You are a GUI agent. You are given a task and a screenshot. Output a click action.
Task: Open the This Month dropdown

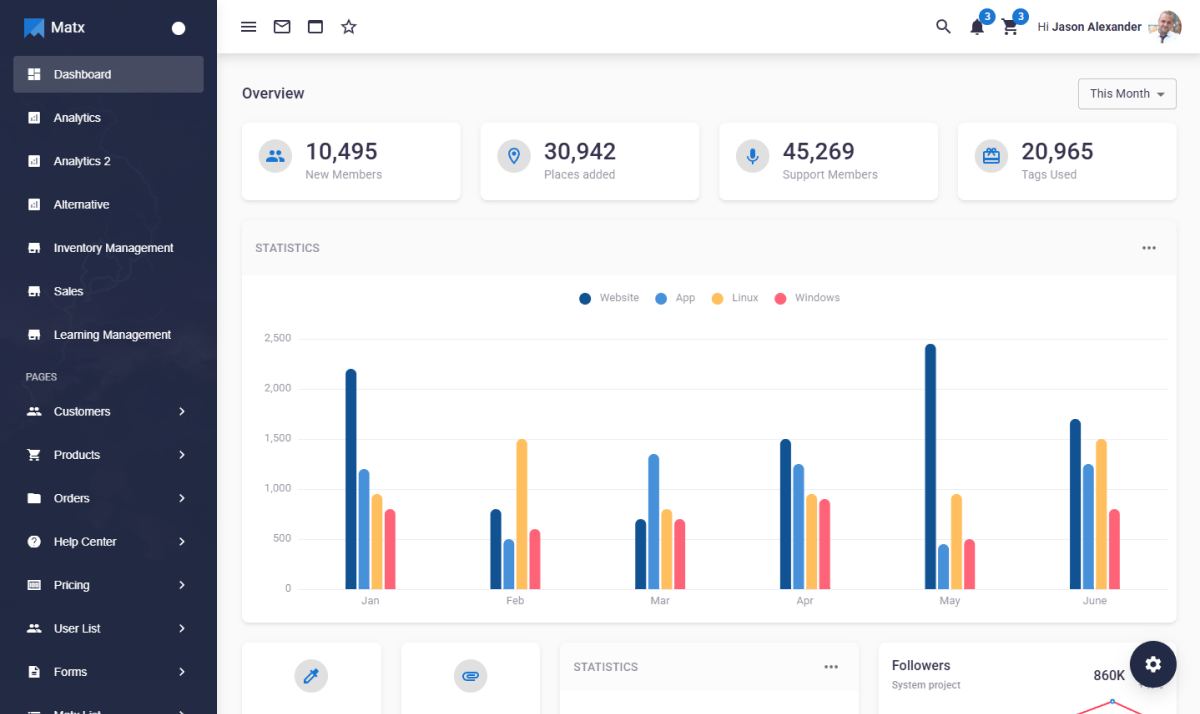point(1127,94)
